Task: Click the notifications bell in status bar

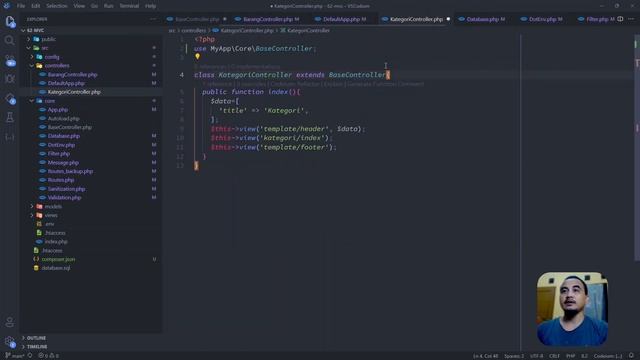Action: point(631,356)
